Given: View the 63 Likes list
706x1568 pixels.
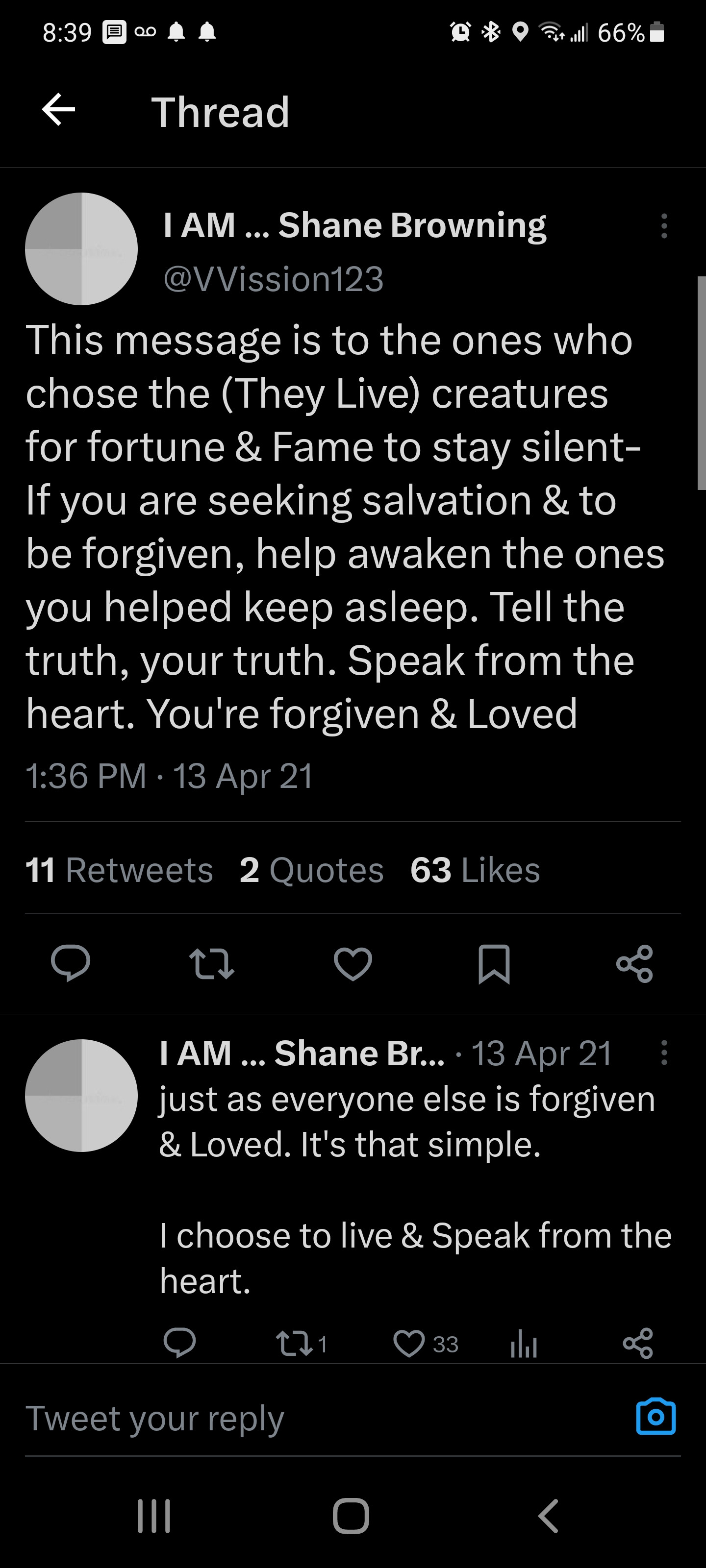Looking at the screenshot, I should point(475,869).
